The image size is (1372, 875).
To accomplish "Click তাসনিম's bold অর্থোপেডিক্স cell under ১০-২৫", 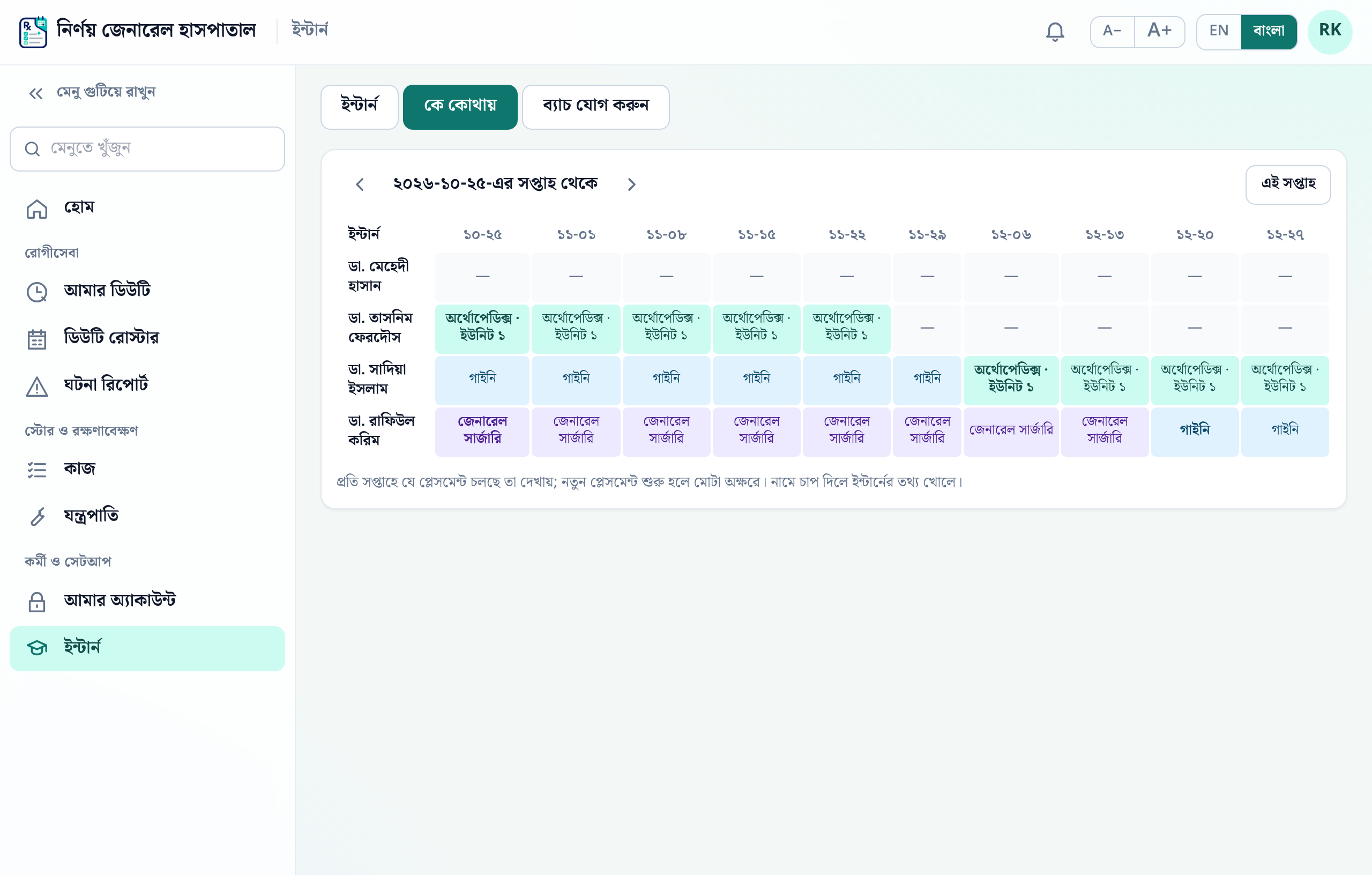I will 482,328.
